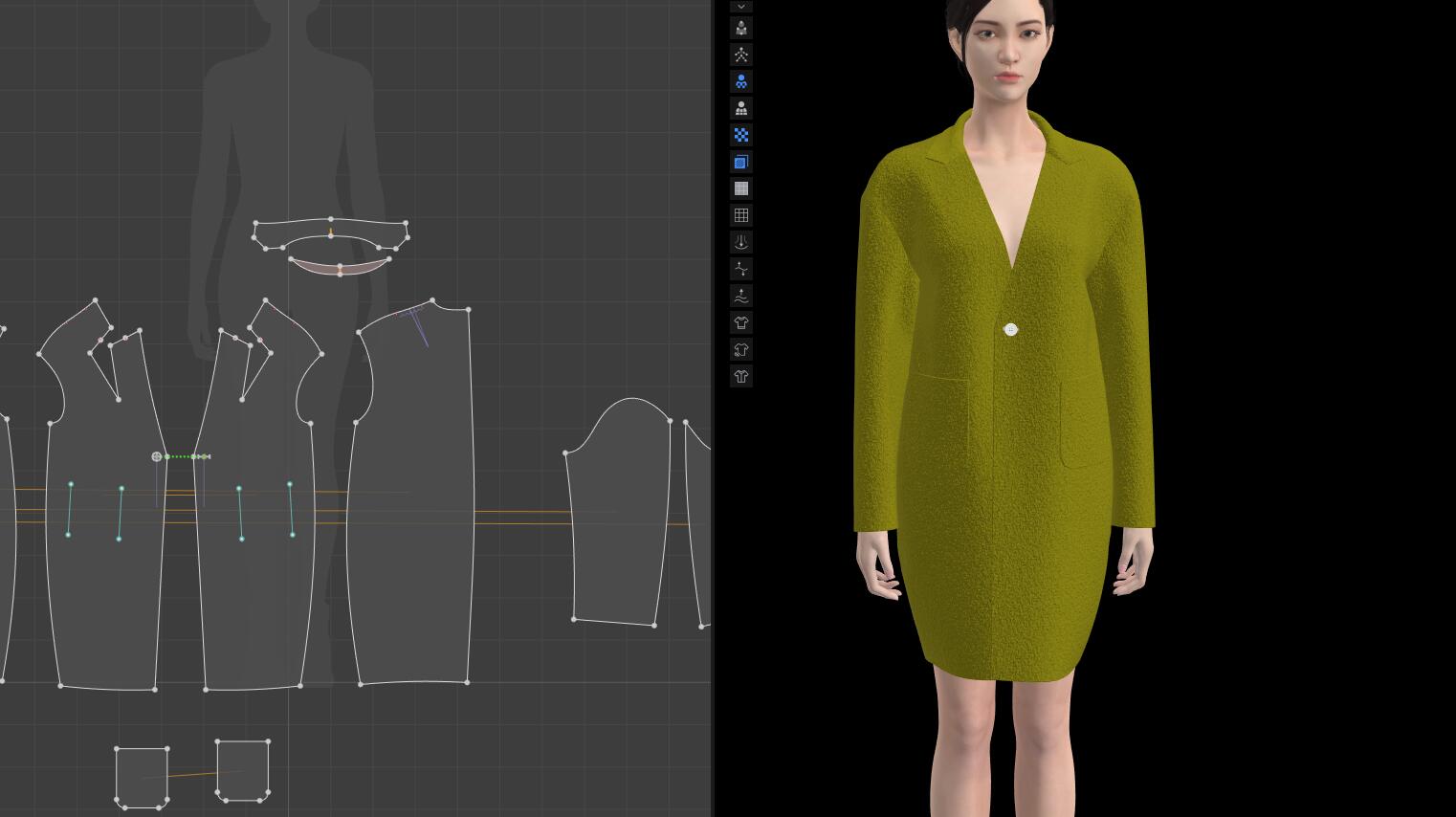The width and height of the screenshot is (1456, 817).
Task: Toggle the blue checkered texture surface icon
Action: click(741, 136)
